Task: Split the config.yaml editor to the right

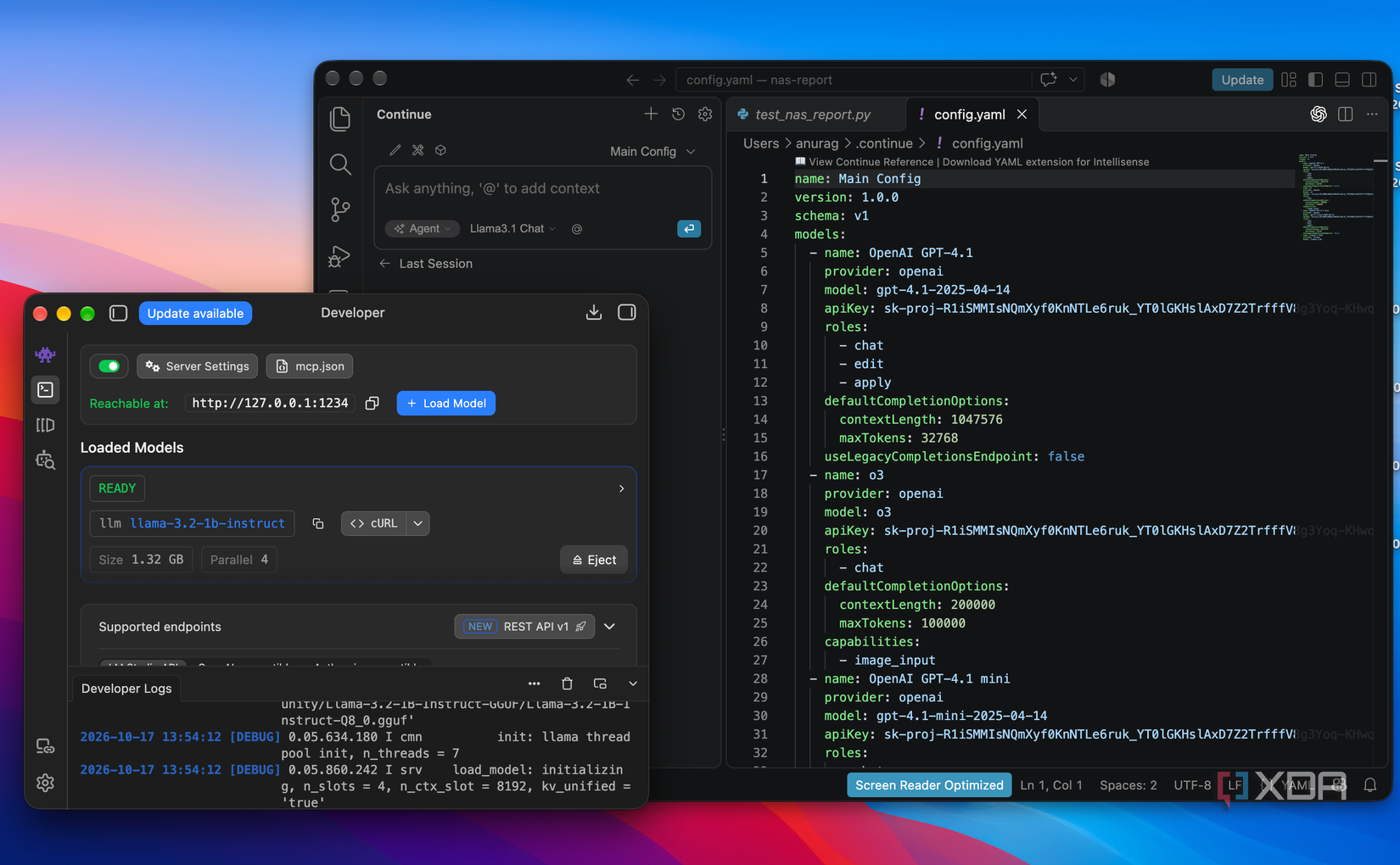Action: [1346, 114]
